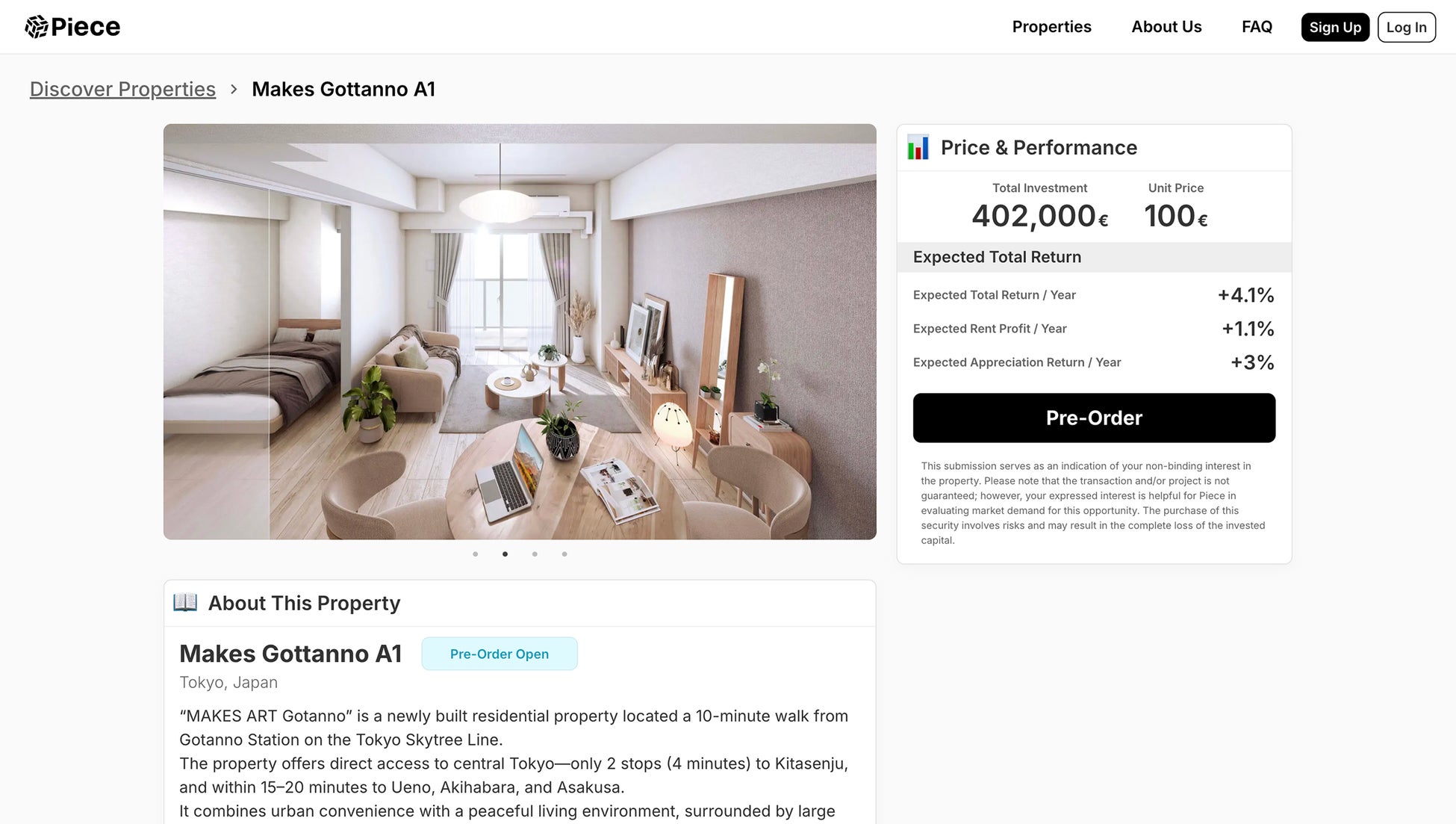Select the third carousel dot
Viewport: 1456px width, 824px height.
tap(535, 554)
